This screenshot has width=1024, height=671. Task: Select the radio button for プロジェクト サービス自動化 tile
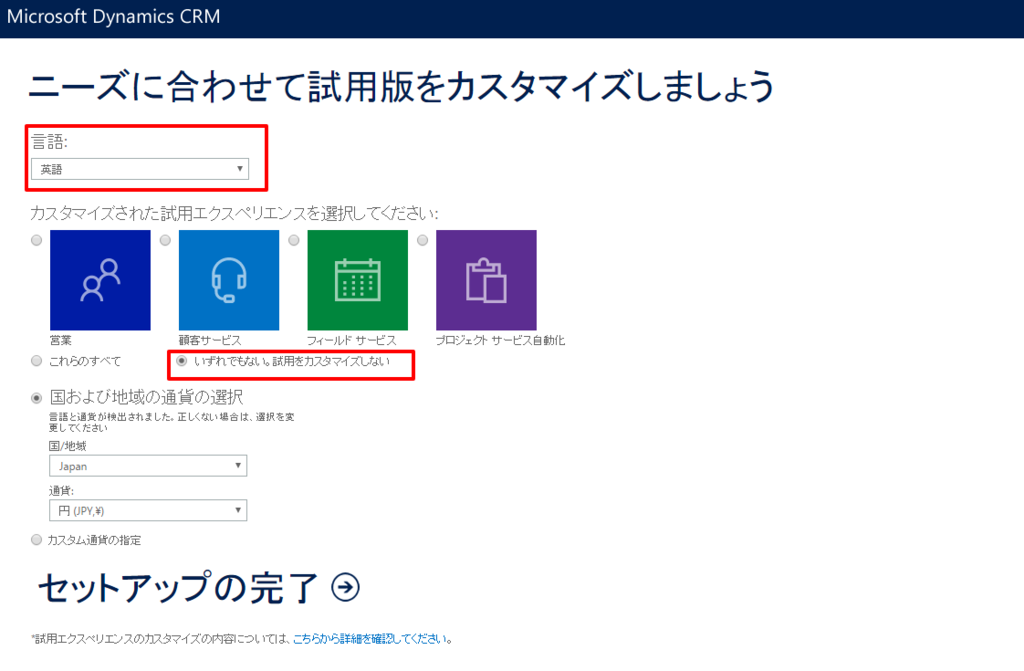coord(423,240)
